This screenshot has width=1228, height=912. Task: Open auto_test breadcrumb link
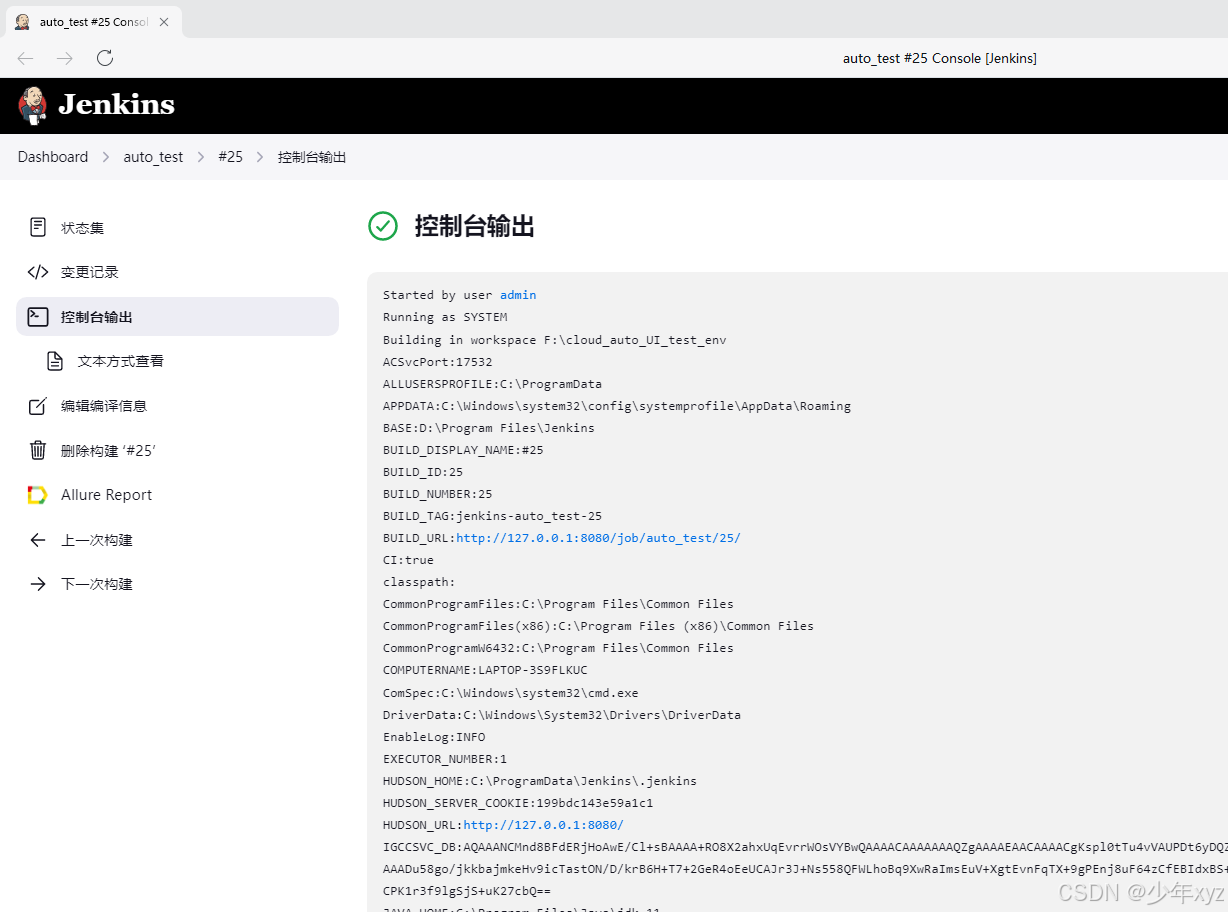pyautogui.click(x=153, y=157)
